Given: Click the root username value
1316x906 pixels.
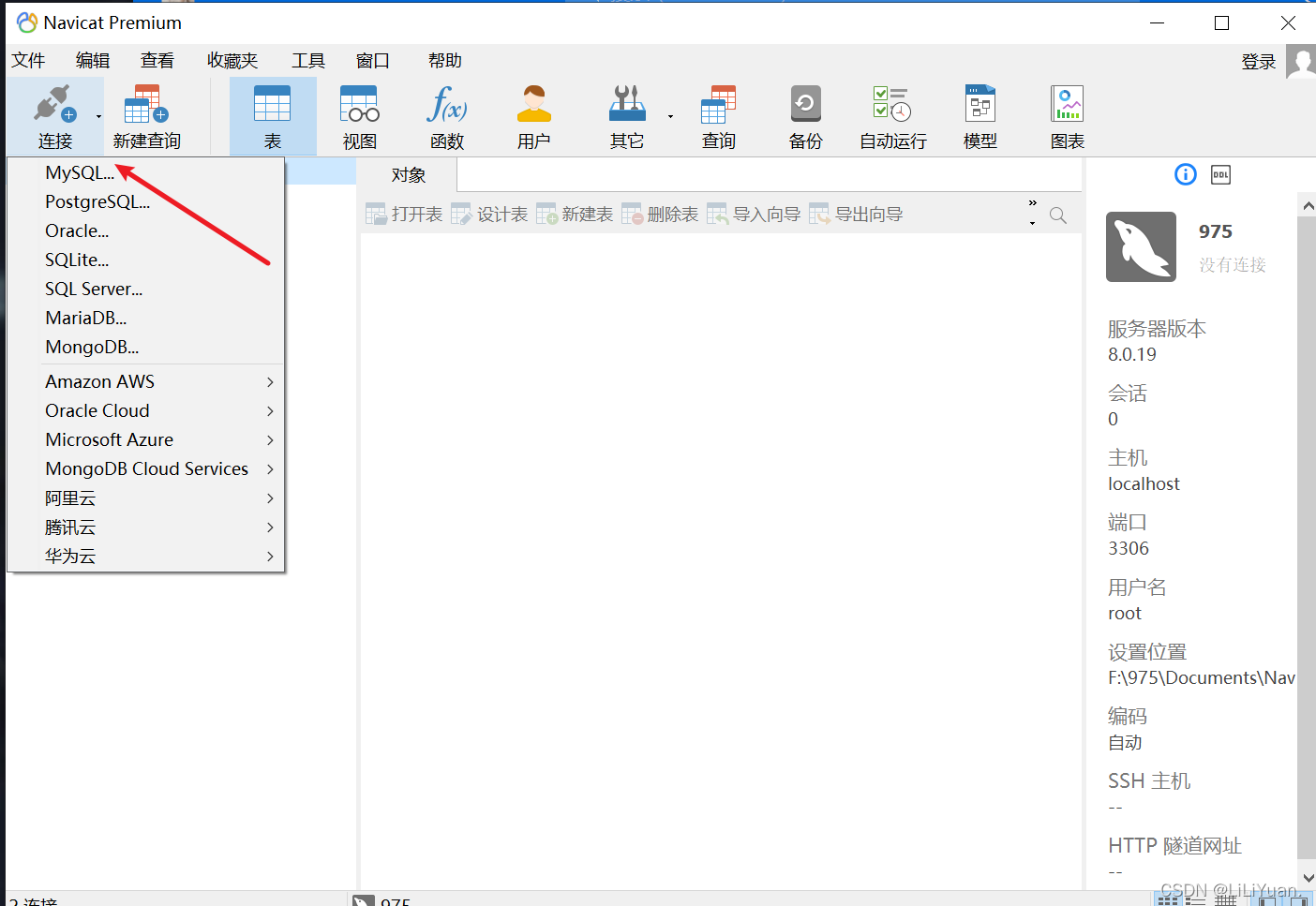Looking at the screenshot, I should point(1125,614).
